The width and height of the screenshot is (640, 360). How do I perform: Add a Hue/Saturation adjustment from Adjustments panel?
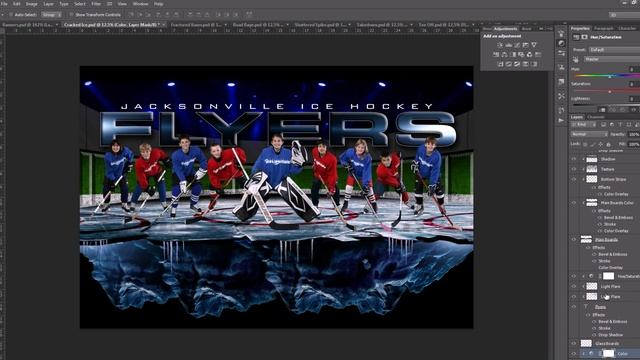click(x=496, y=55)
